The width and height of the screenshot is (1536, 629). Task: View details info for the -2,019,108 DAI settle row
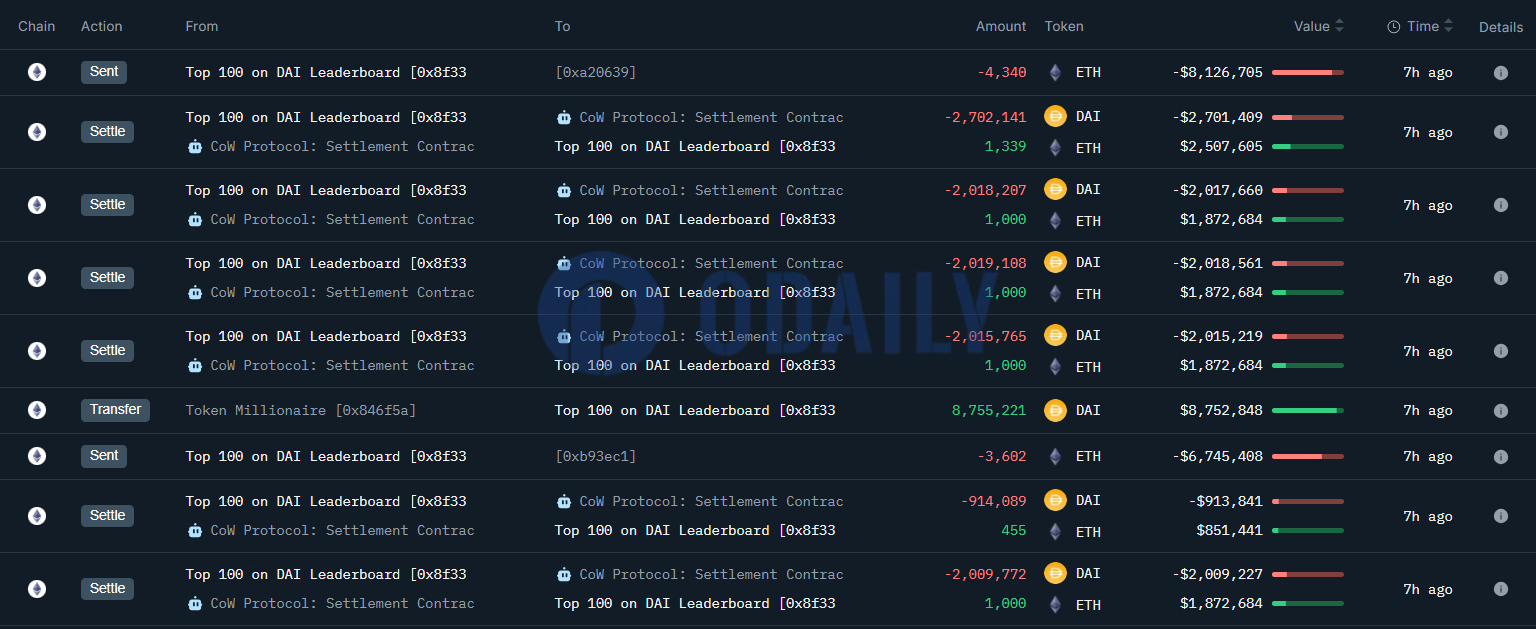1500,278
